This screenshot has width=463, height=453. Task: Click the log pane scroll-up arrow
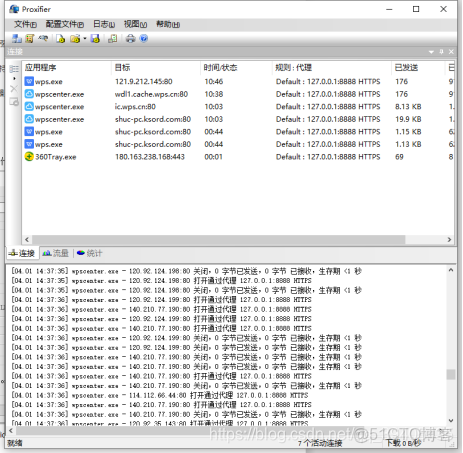(x=451, y=270)
